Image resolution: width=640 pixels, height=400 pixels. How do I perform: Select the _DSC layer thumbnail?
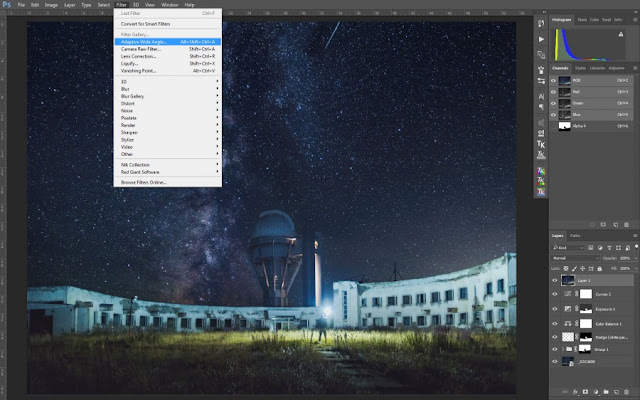point(568,362)
